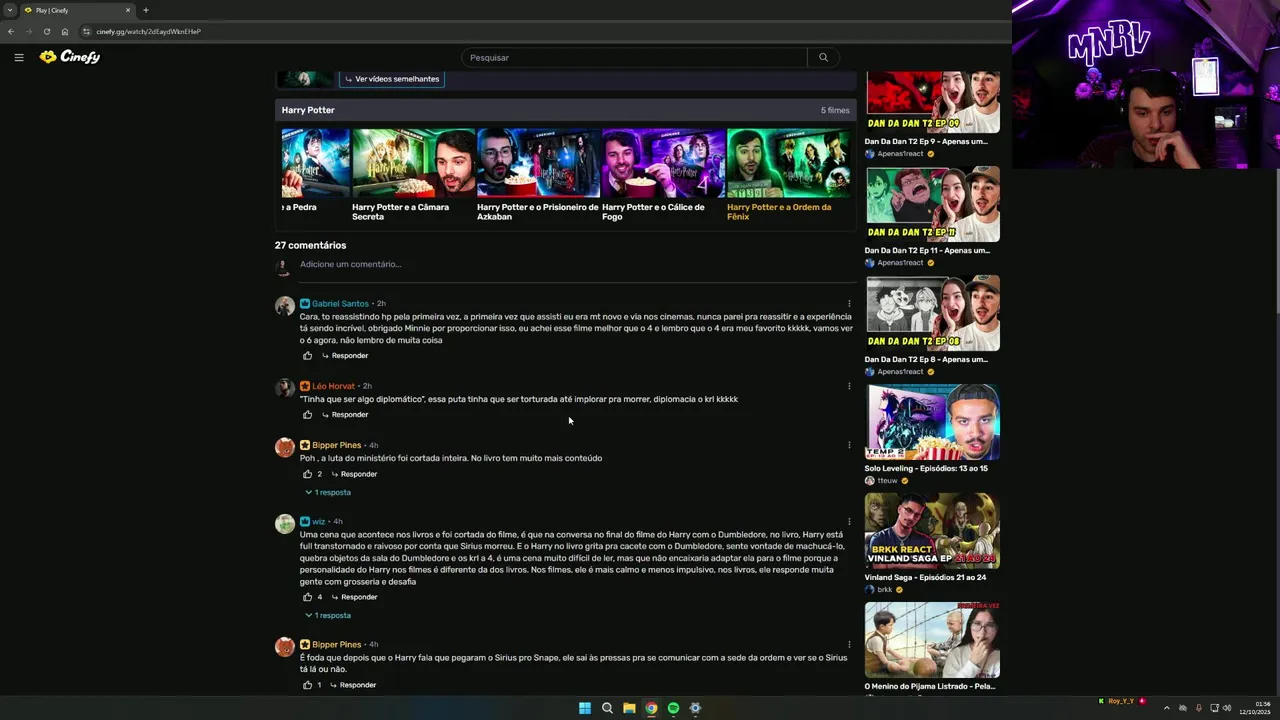Viewport: 1280px width, 720px height.
Task: Open options menu on first Bipper Pines comment
Action: tap(849, 445)
